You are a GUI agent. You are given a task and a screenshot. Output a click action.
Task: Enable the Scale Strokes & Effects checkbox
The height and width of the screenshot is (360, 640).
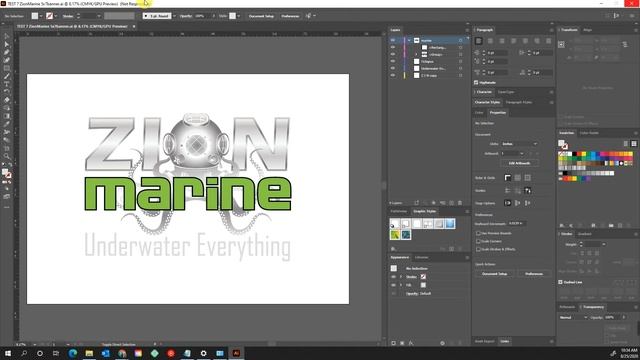click(478, 249)
